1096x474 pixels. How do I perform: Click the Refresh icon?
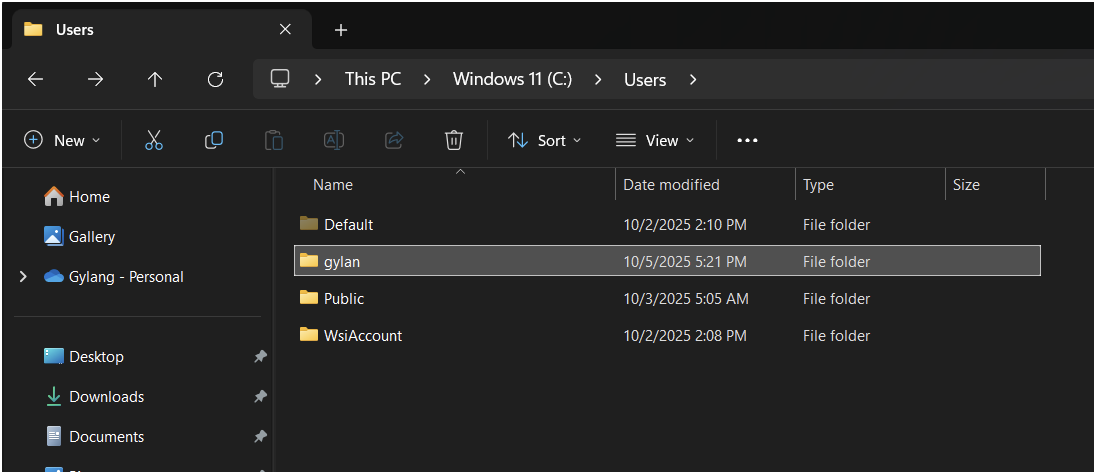[215, 79]
